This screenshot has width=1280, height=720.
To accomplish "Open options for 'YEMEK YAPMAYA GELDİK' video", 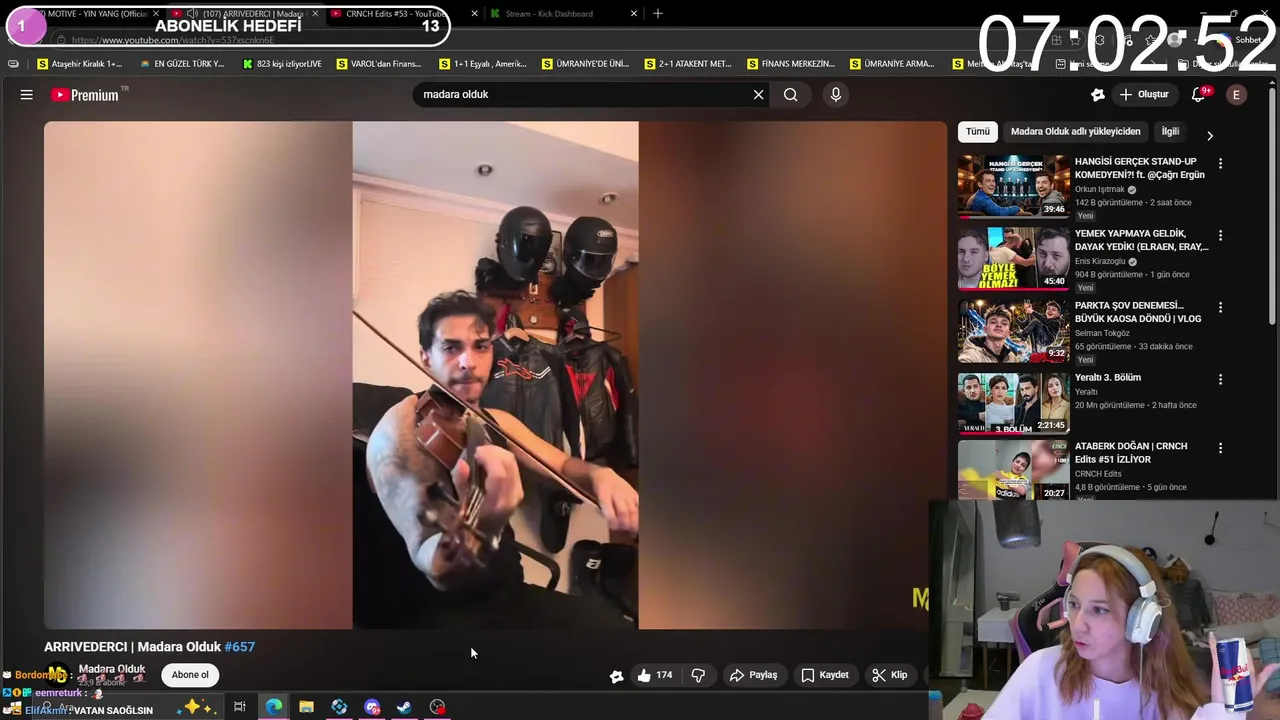I will tap(1220, 235).
